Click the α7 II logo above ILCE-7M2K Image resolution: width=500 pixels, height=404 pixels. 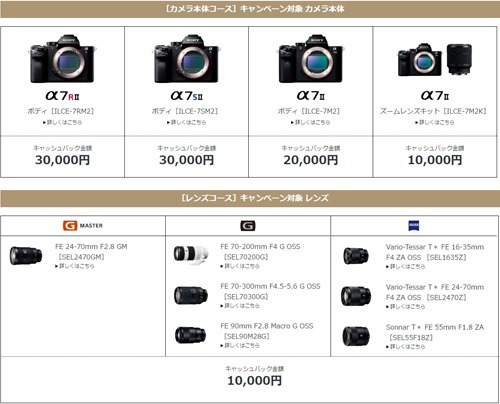(435, 96)
